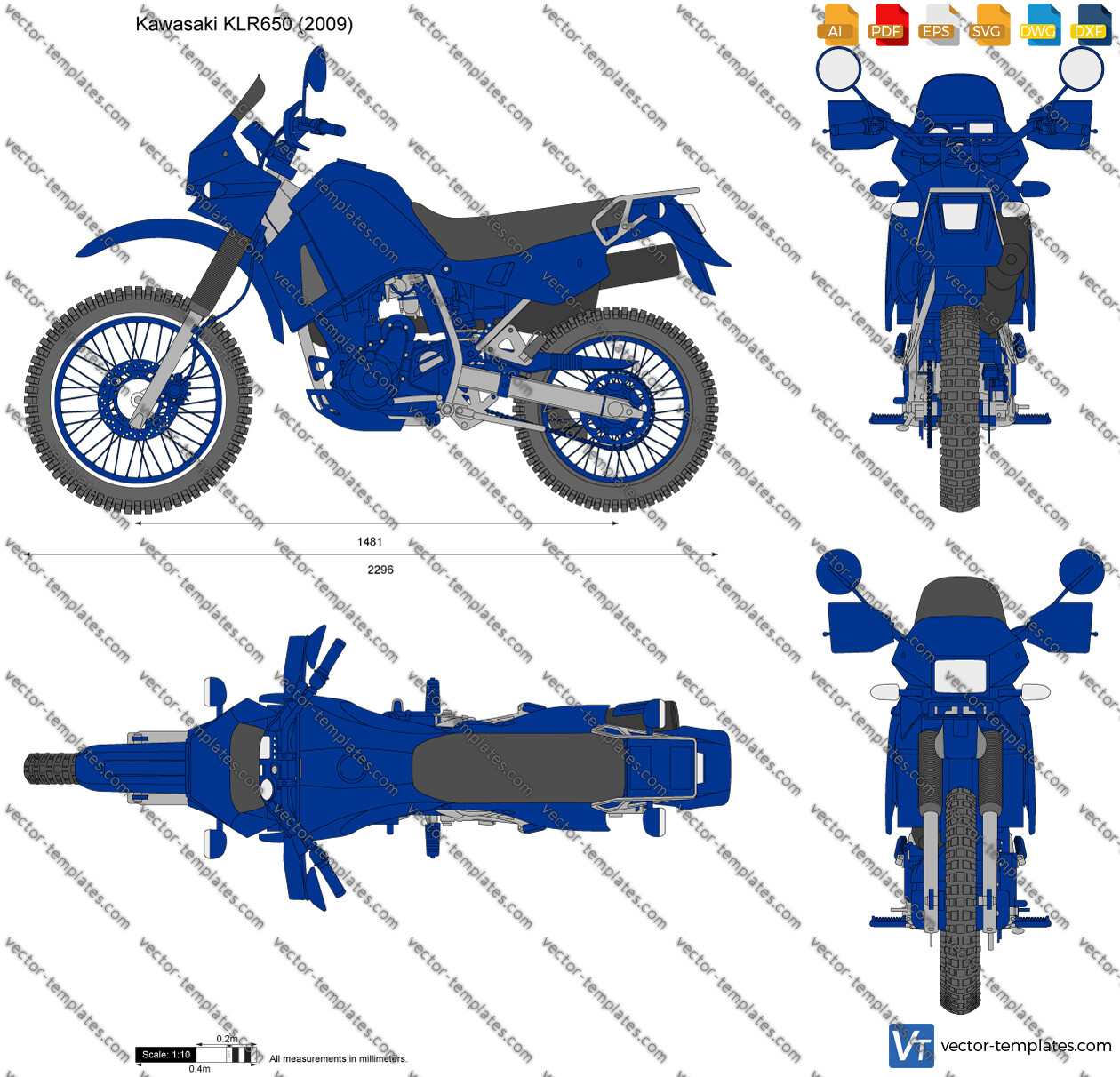Open the vector-templates.com website text
Screen dimensions: 1120x1077
(1026, 1046)
